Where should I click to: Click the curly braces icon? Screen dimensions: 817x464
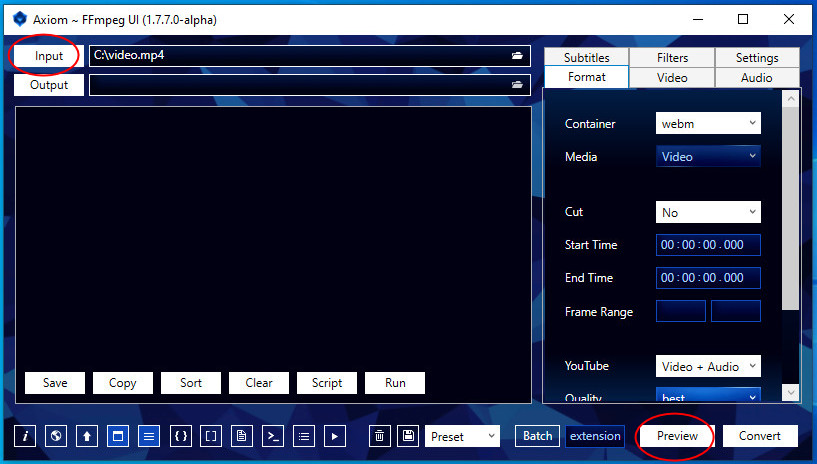(x=181, y=436)
